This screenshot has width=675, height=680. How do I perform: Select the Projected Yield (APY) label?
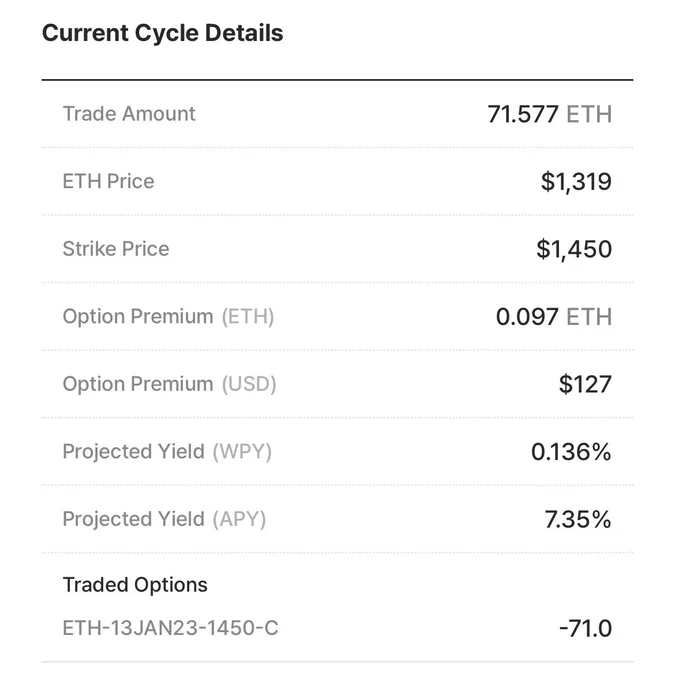click(x=164, y=519)
